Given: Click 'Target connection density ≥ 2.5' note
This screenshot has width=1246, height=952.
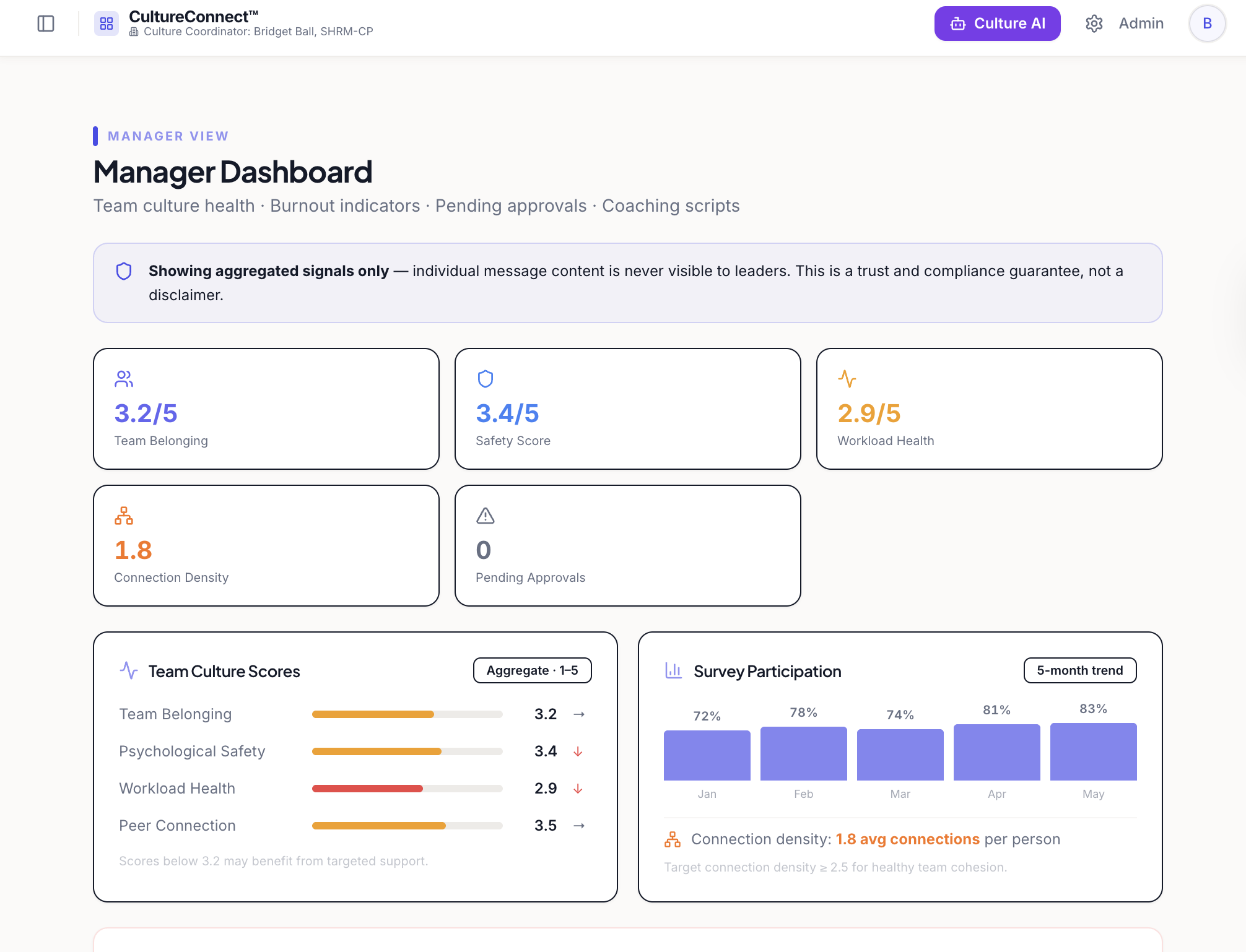Looking at the screenshot, I should click(x=836, y=867).
